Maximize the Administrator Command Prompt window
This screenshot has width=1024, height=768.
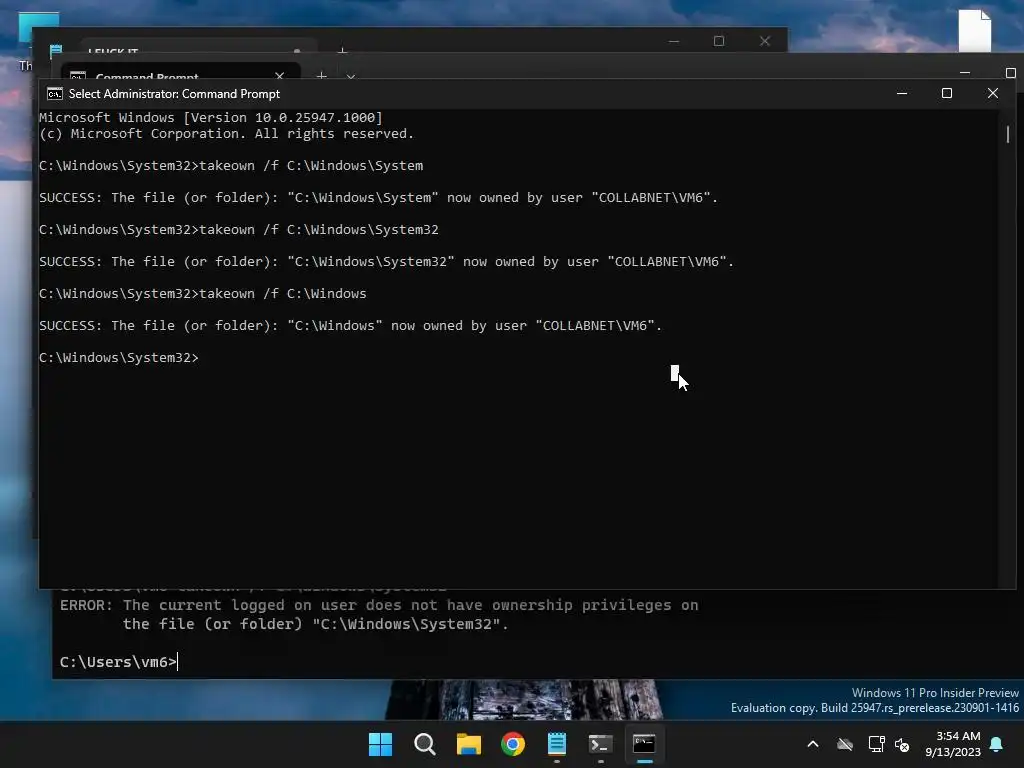[x=947, y=93]
